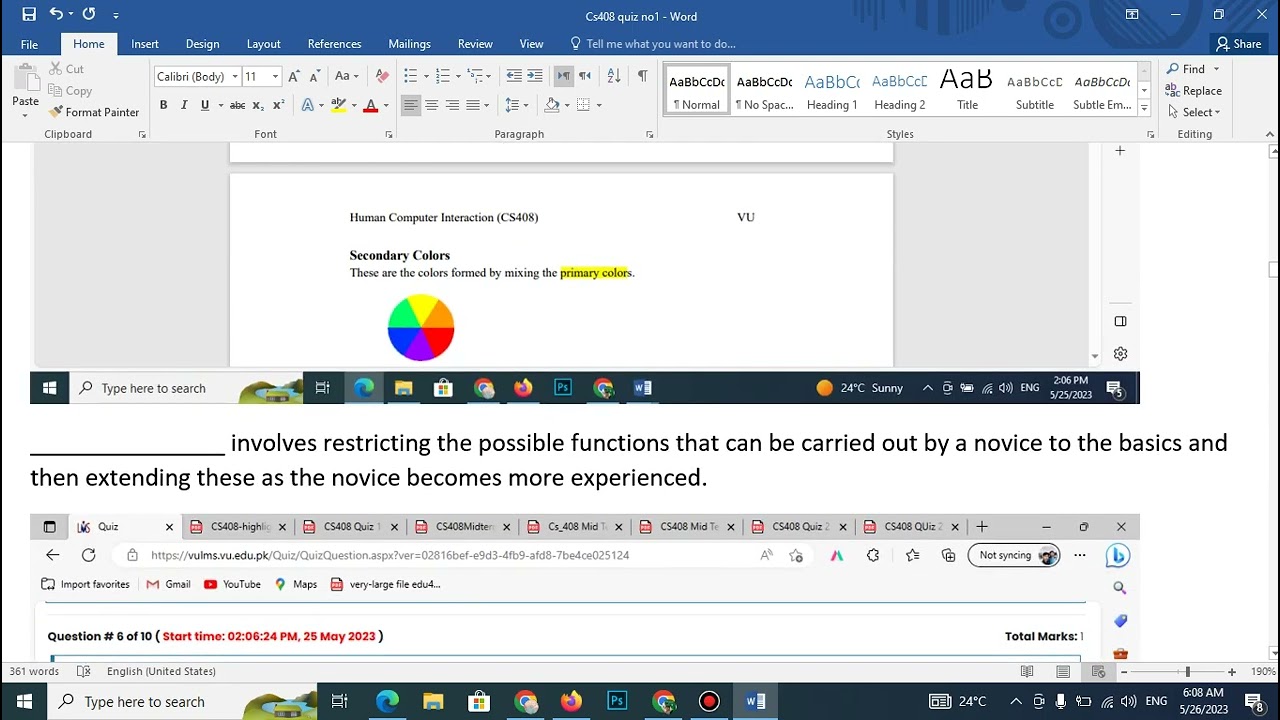The width and height of the screenshot is (1280, 720).
Task: Apply superscript formatting
Action: tap(279, 105)
